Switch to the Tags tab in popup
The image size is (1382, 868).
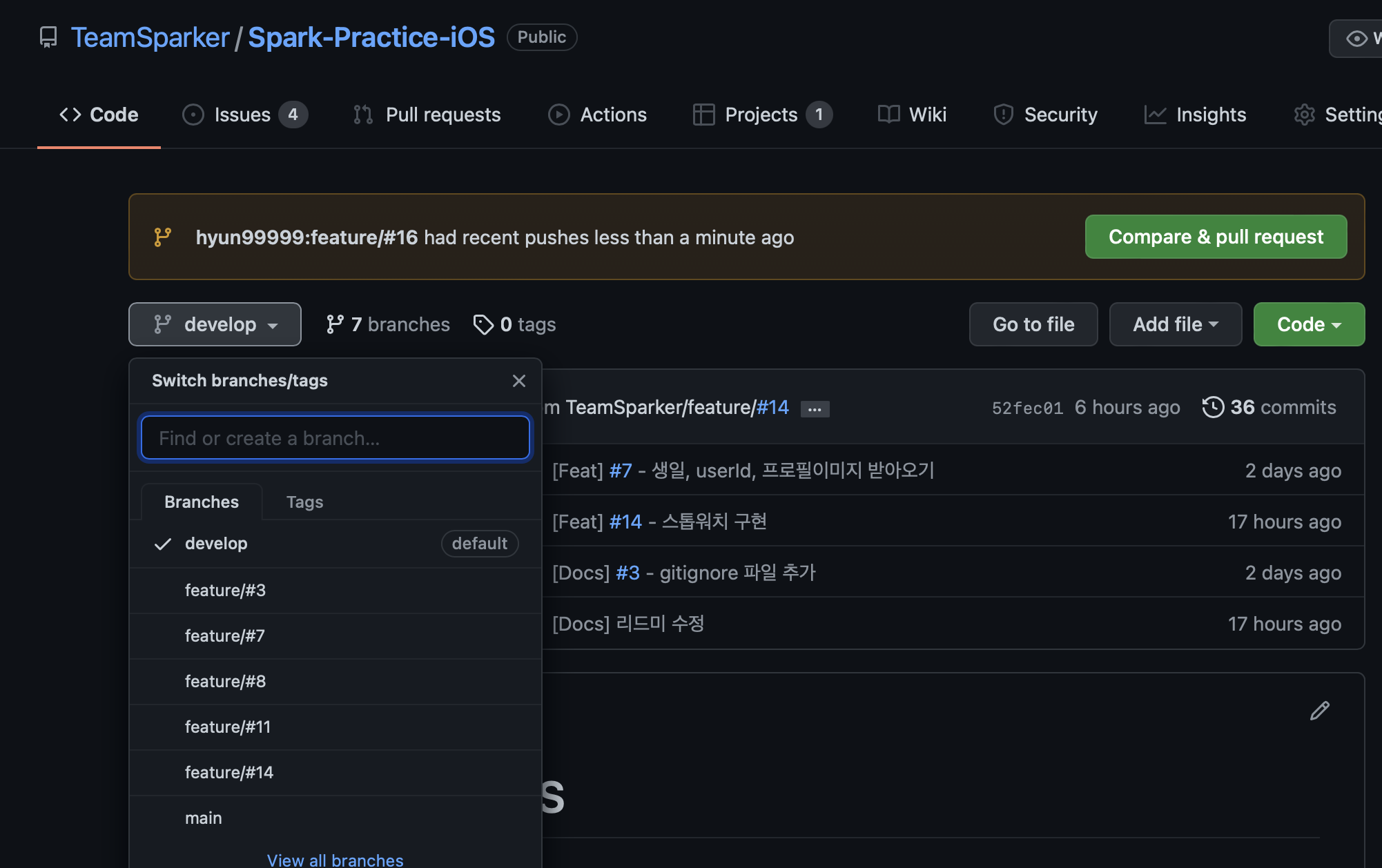[304, 502]
